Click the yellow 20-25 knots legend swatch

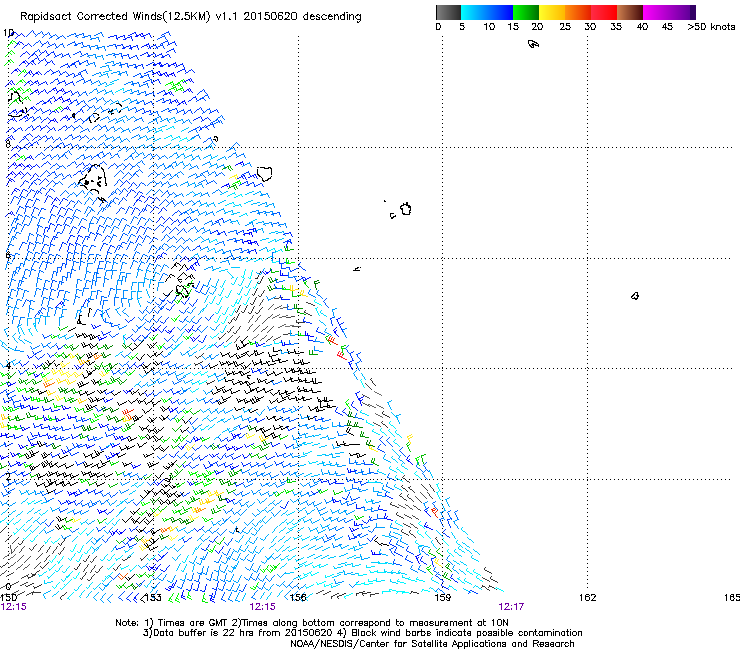552,12
